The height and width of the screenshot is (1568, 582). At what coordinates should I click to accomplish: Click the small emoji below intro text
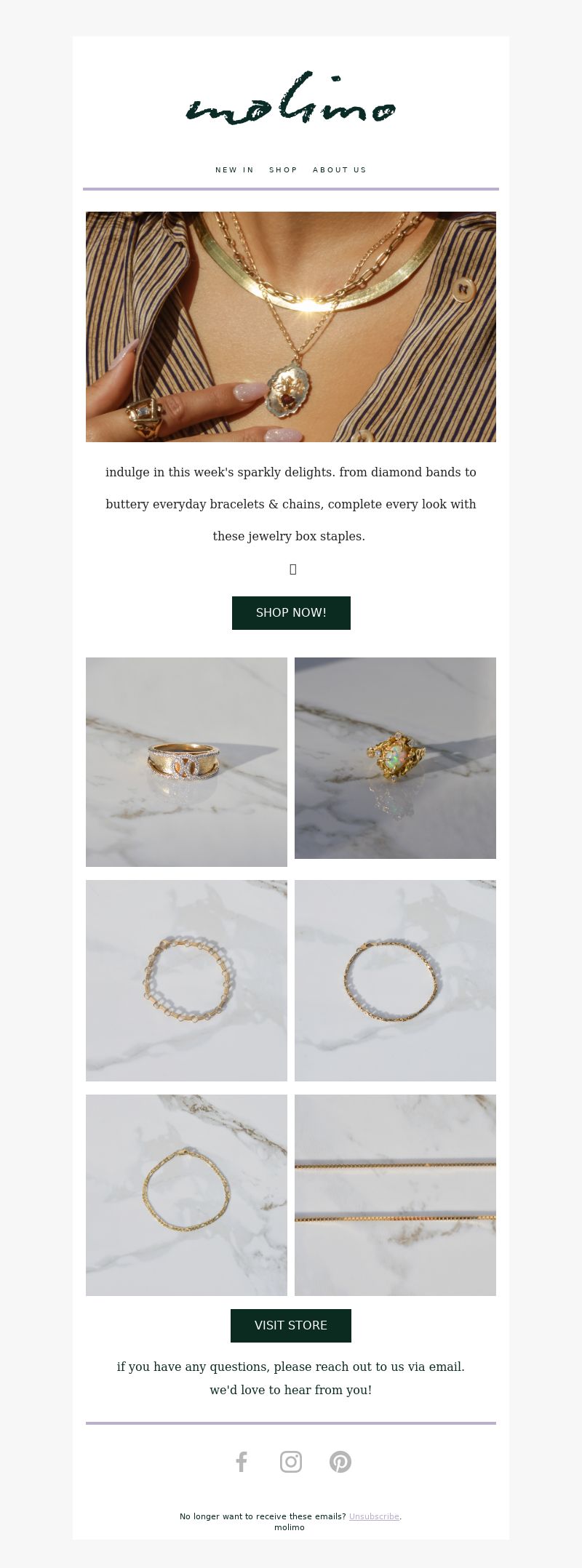point(292,569)
